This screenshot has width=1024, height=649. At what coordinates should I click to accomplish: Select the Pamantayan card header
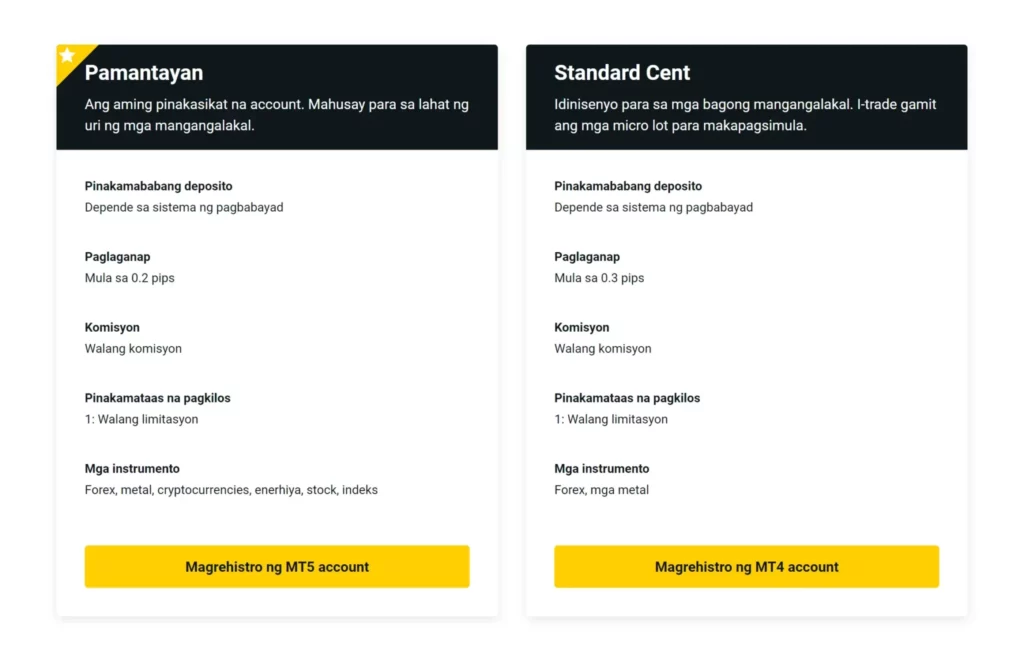(145, 72)
